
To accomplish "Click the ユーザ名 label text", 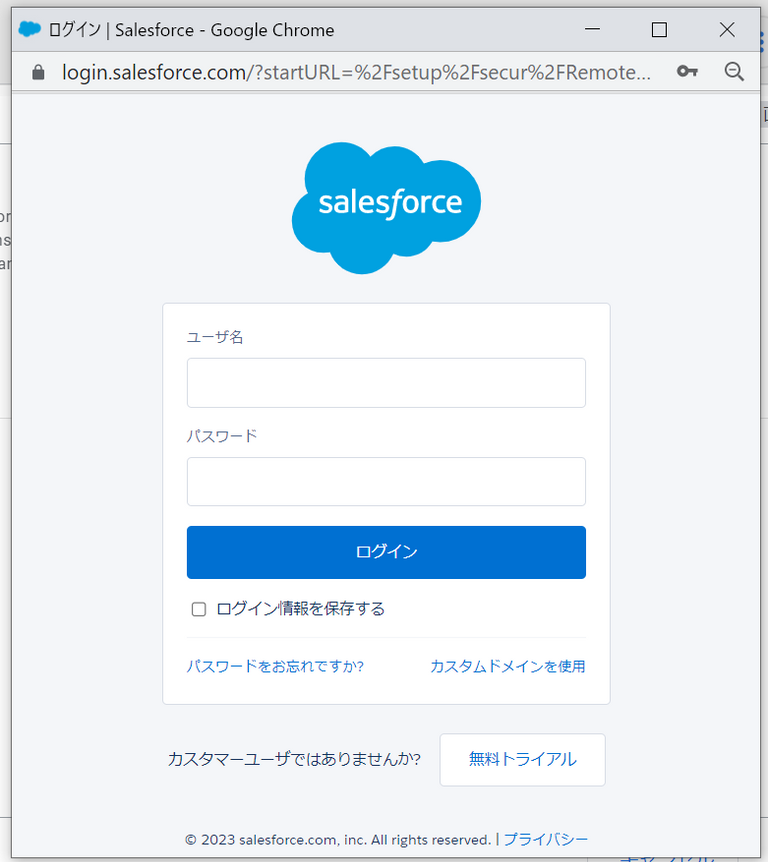I will pyautogui.click(x=215, y=337).
